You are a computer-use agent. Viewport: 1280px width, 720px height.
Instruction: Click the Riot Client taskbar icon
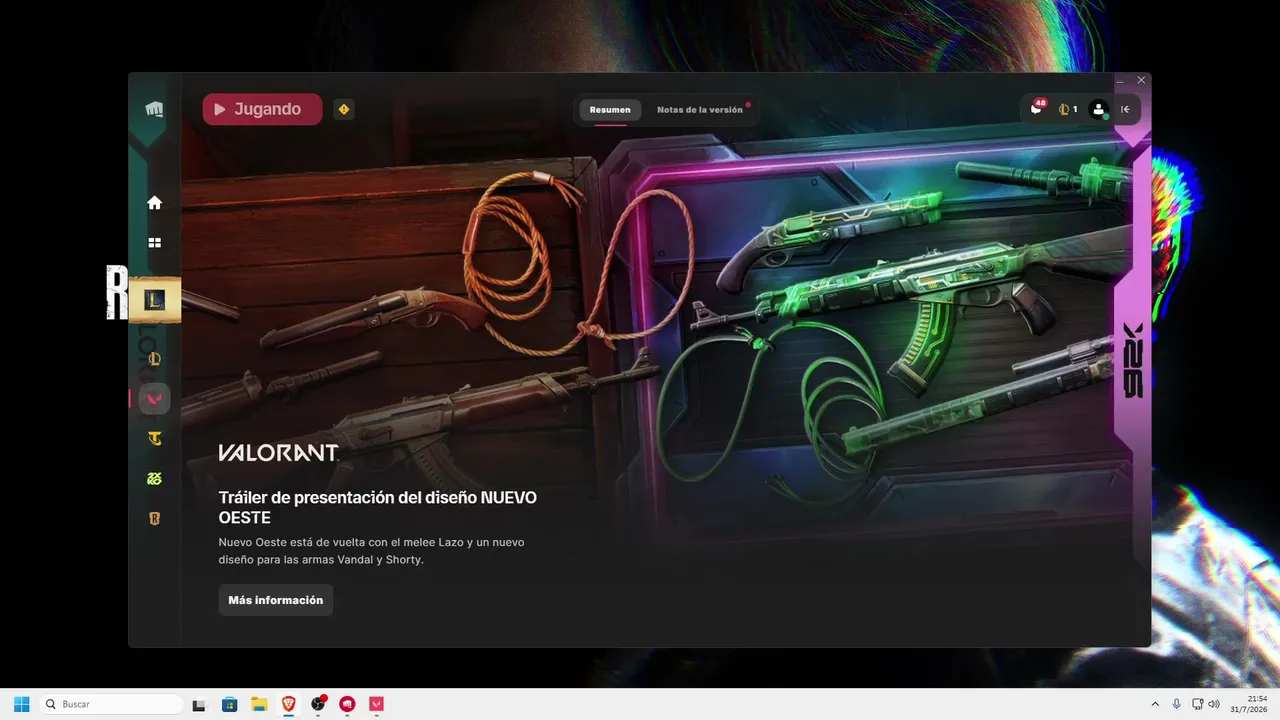click(x=347, y=704)
